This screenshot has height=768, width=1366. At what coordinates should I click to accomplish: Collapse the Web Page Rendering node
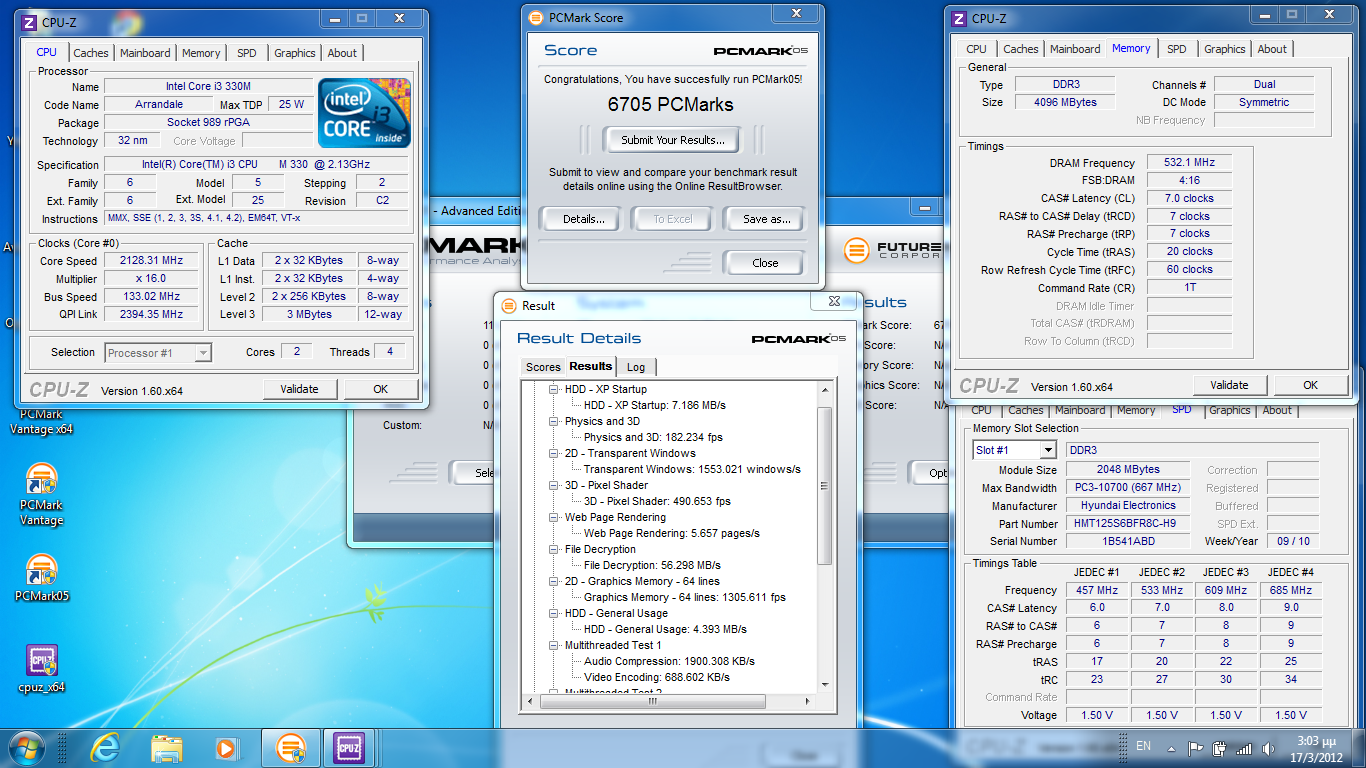[x=555, y=517]
